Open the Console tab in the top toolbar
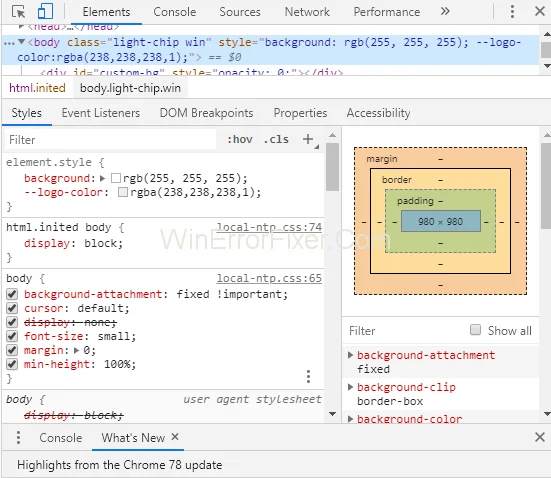551x478 pixels. (x=175, y=12)
